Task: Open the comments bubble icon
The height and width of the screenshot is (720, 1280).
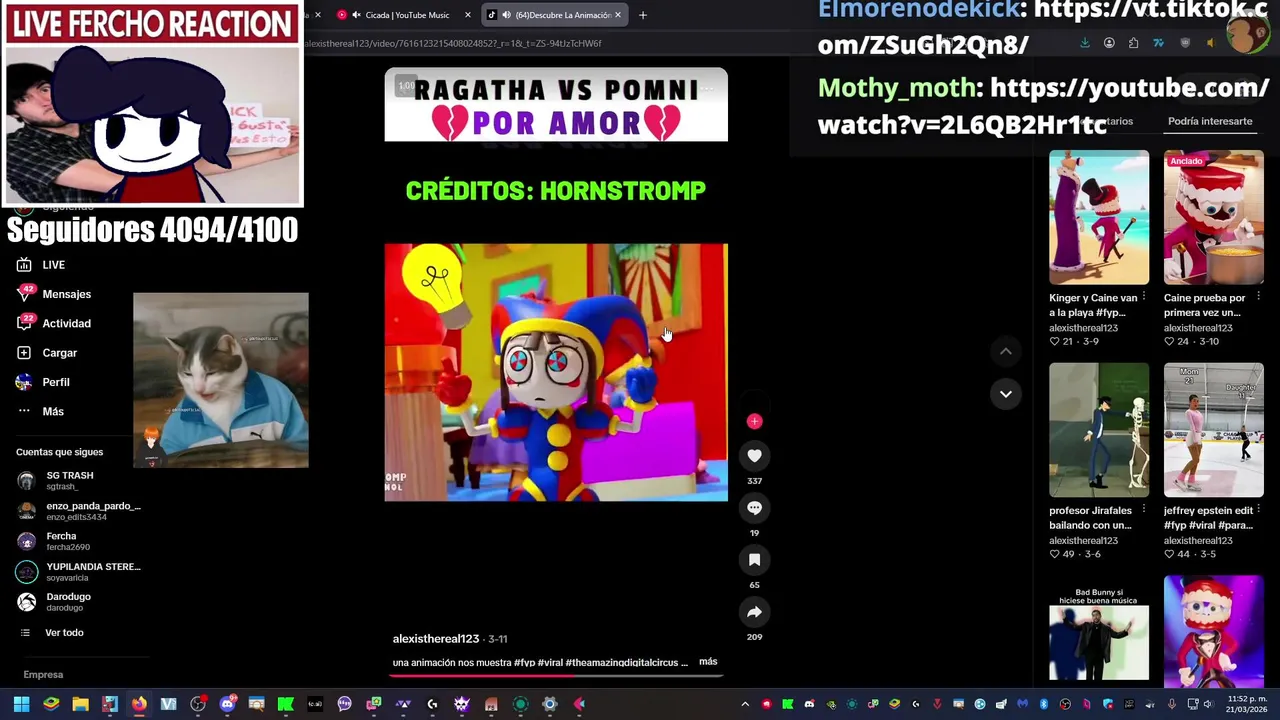Action: 755,508
